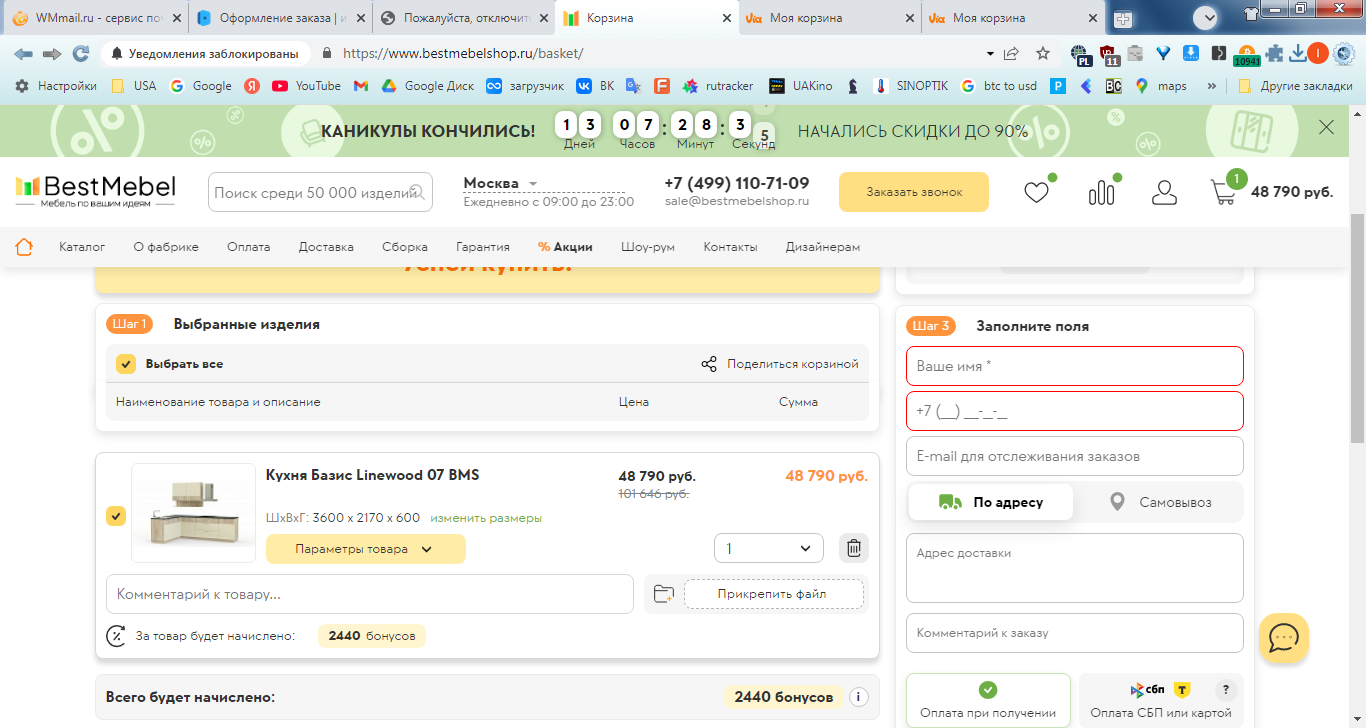Close the sale promotion banner
The height and width of the screenshot is (728, 1366).
pyautogui.click(x=1326, y=127)
